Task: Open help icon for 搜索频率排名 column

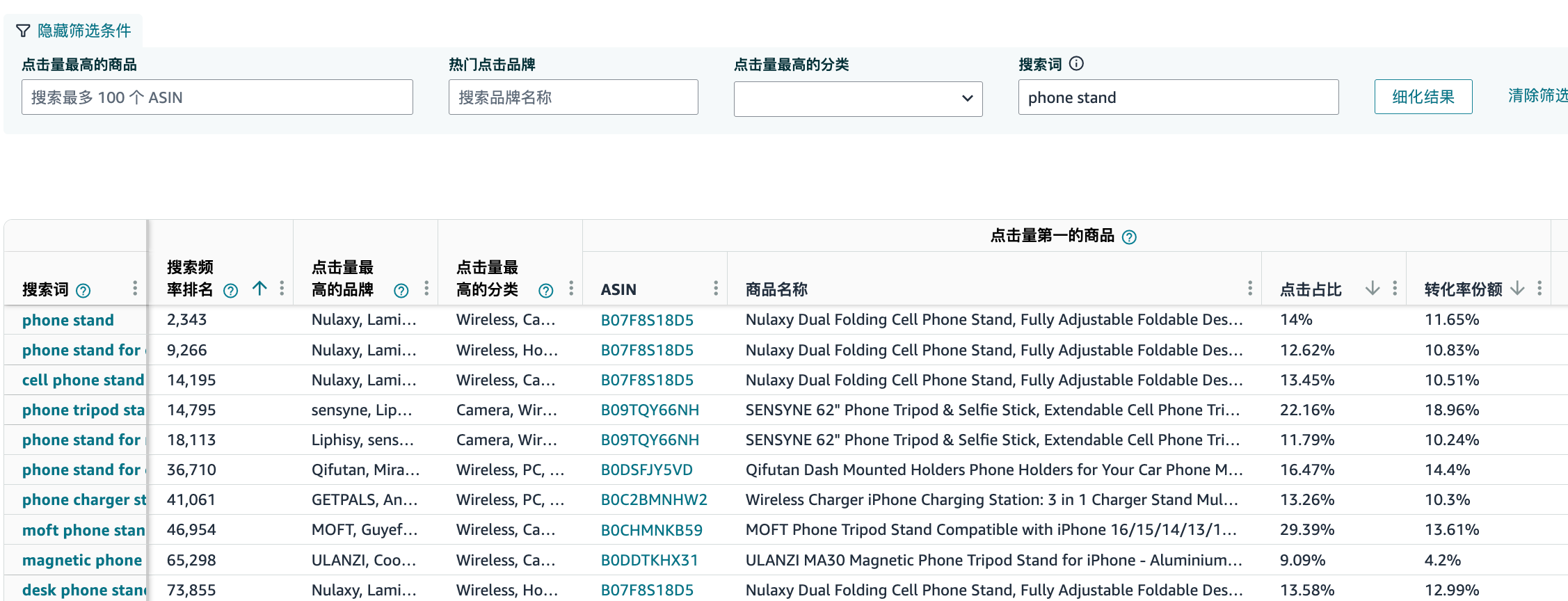Action: click(230, 291)
